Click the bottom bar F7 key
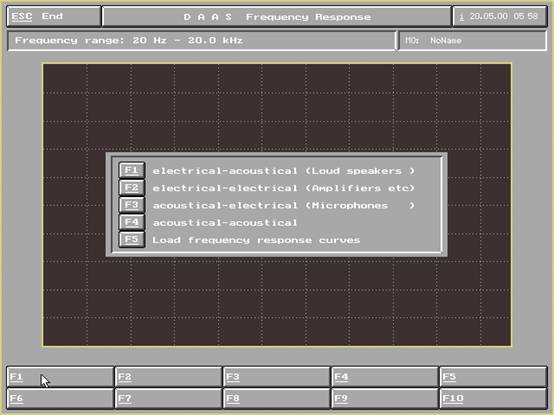 tap(169, 398)
